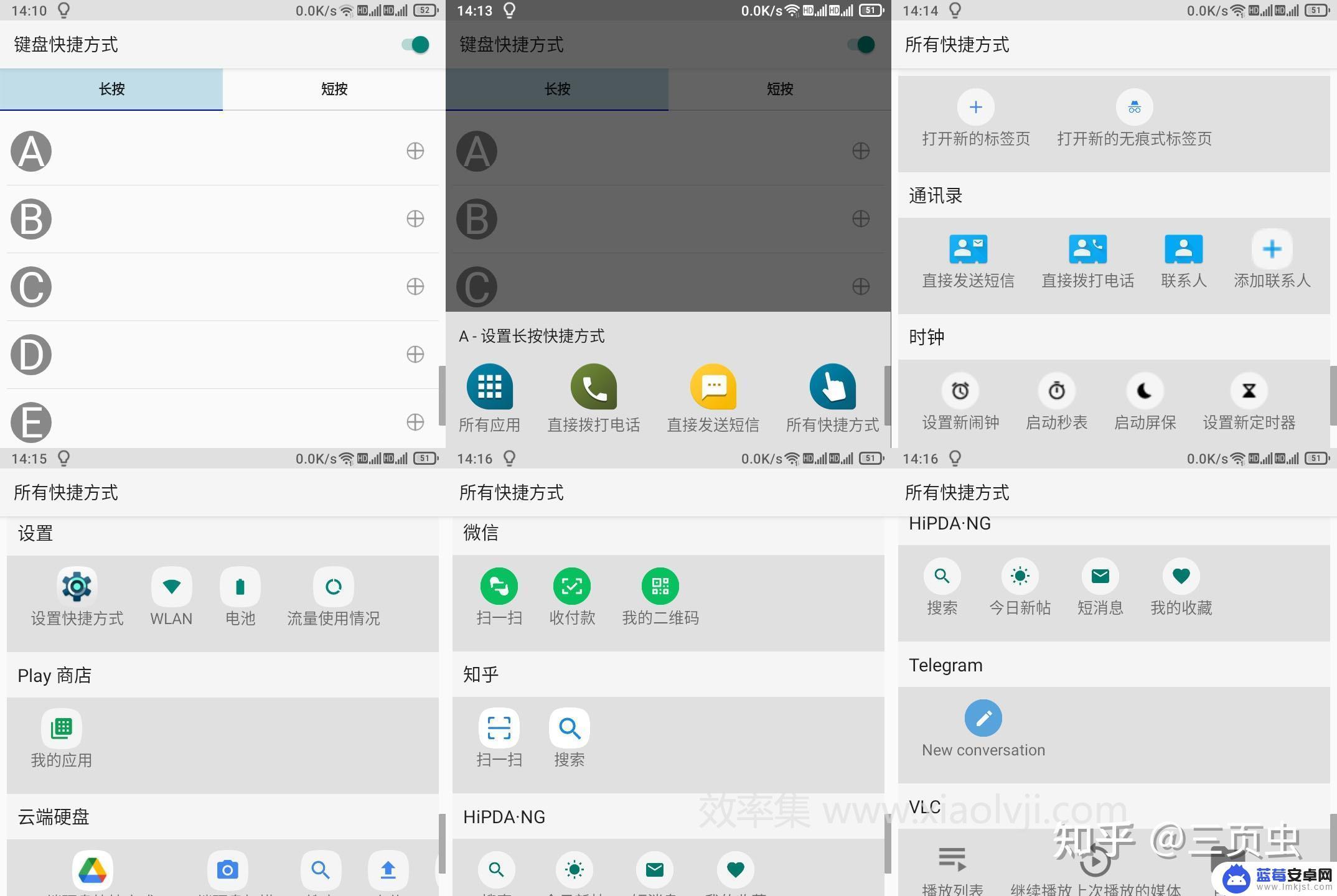Pick 启动秒表 clock shortcut
Screen dimensions: 1337x896
1057,403
